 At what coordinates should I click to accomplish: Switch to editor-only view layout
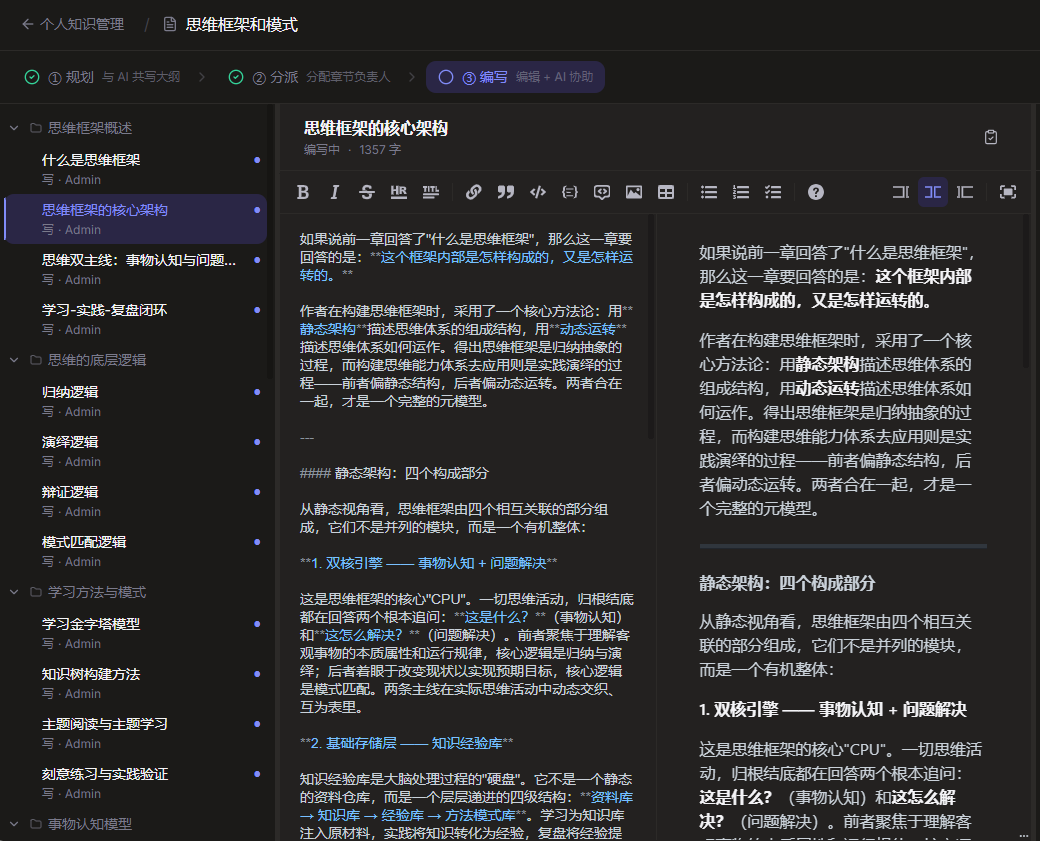(x=901, y=192)
